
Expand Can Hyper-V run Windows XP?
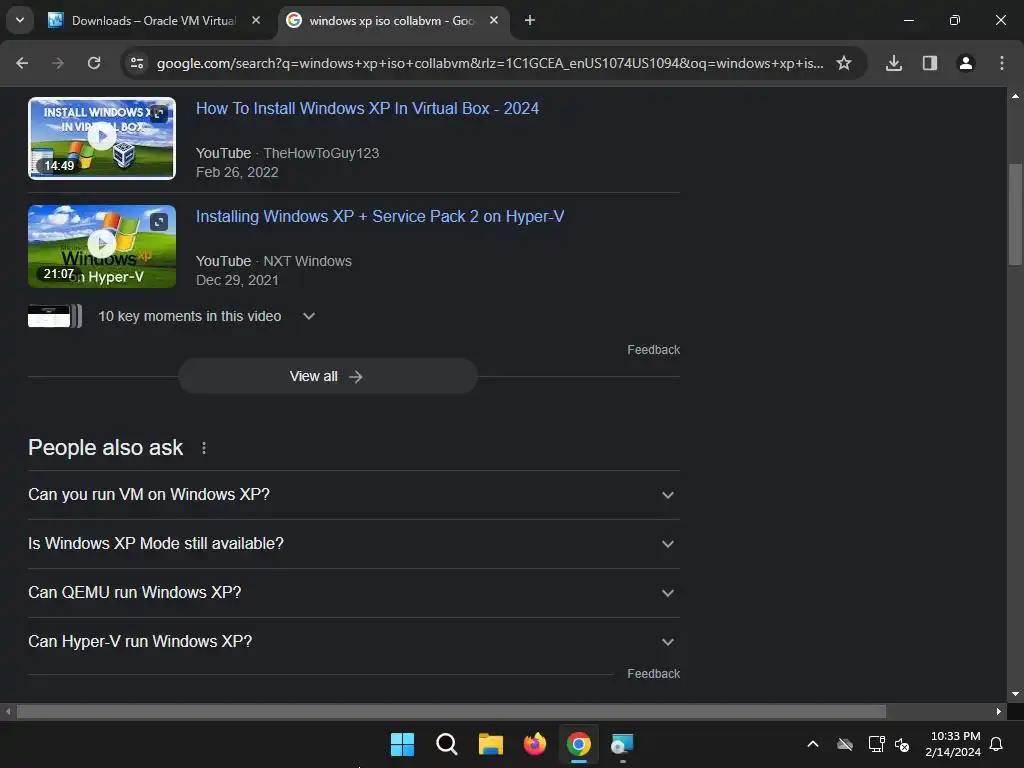coord(354,642)
